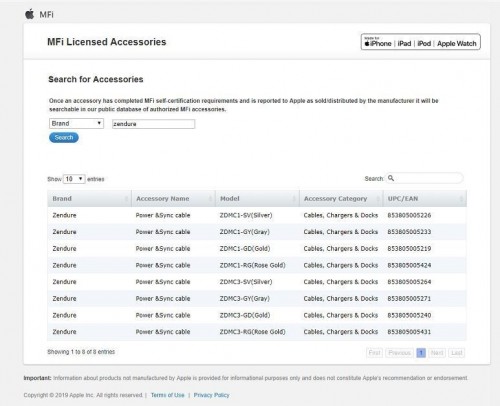Select model ZDMC3-GY(Gray) cell

pos(245,299)
